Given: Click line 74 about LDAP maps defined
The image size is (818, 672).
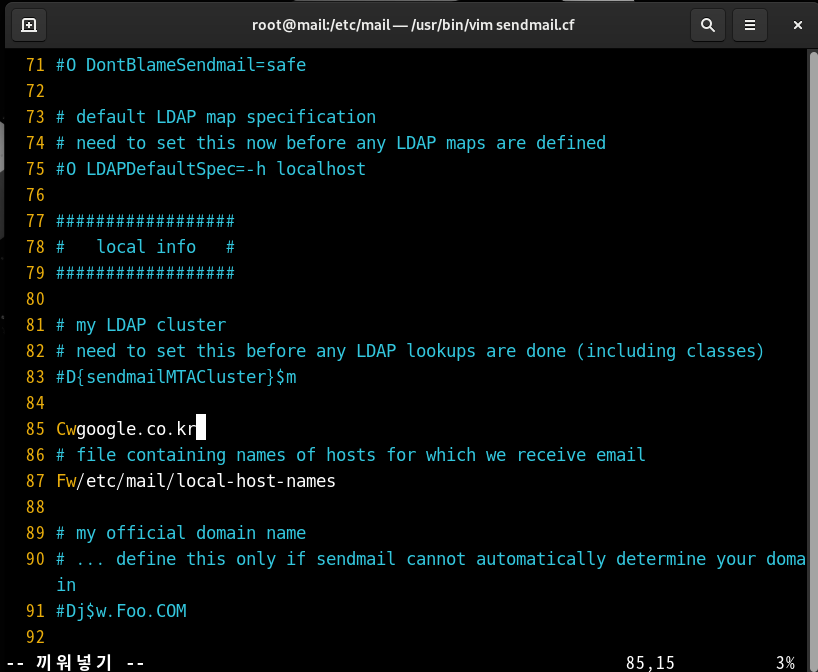Looking at the screenshot, I should [x=331, y=143].
